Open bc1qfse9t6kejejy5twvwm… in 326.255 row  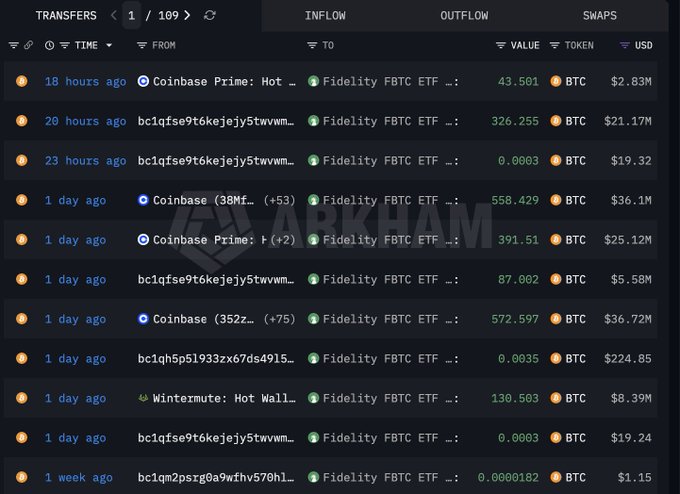(216, 121)
